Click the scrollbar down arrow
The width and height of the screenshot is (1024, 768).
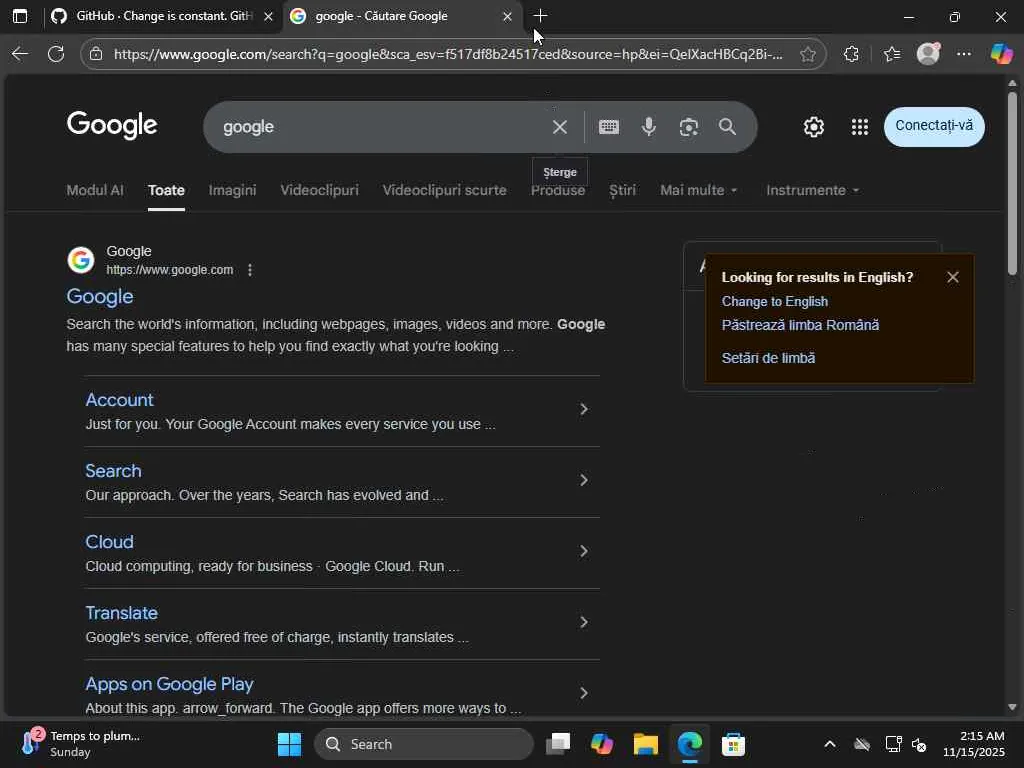1012,707
